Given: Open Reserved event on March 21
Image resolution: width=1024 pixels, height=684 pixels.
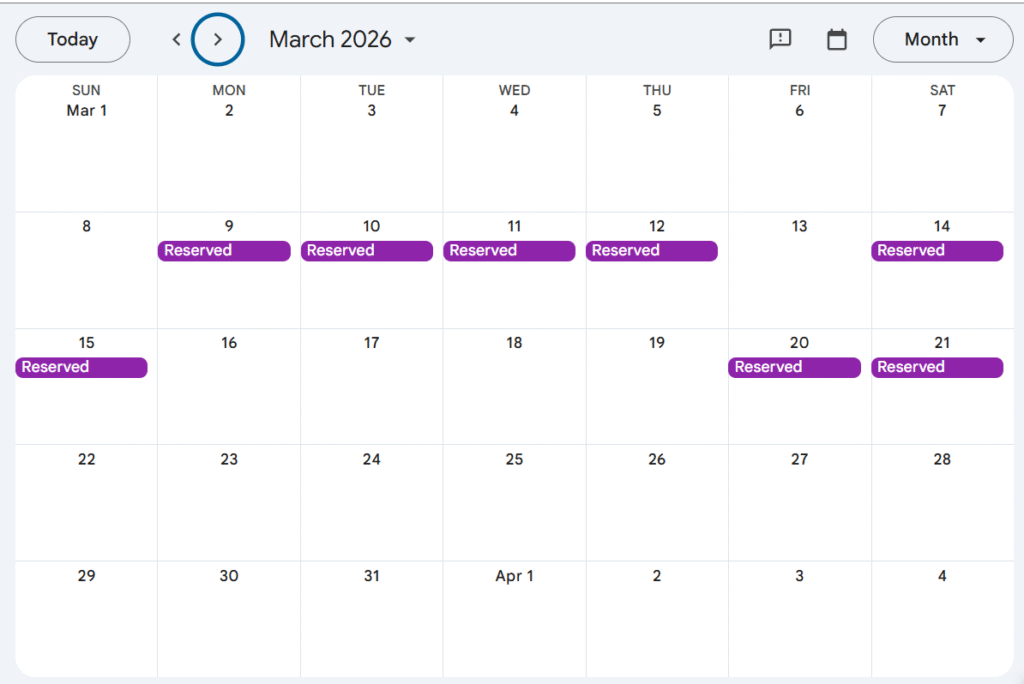Looking at the screenshot, I should [937, 368].
